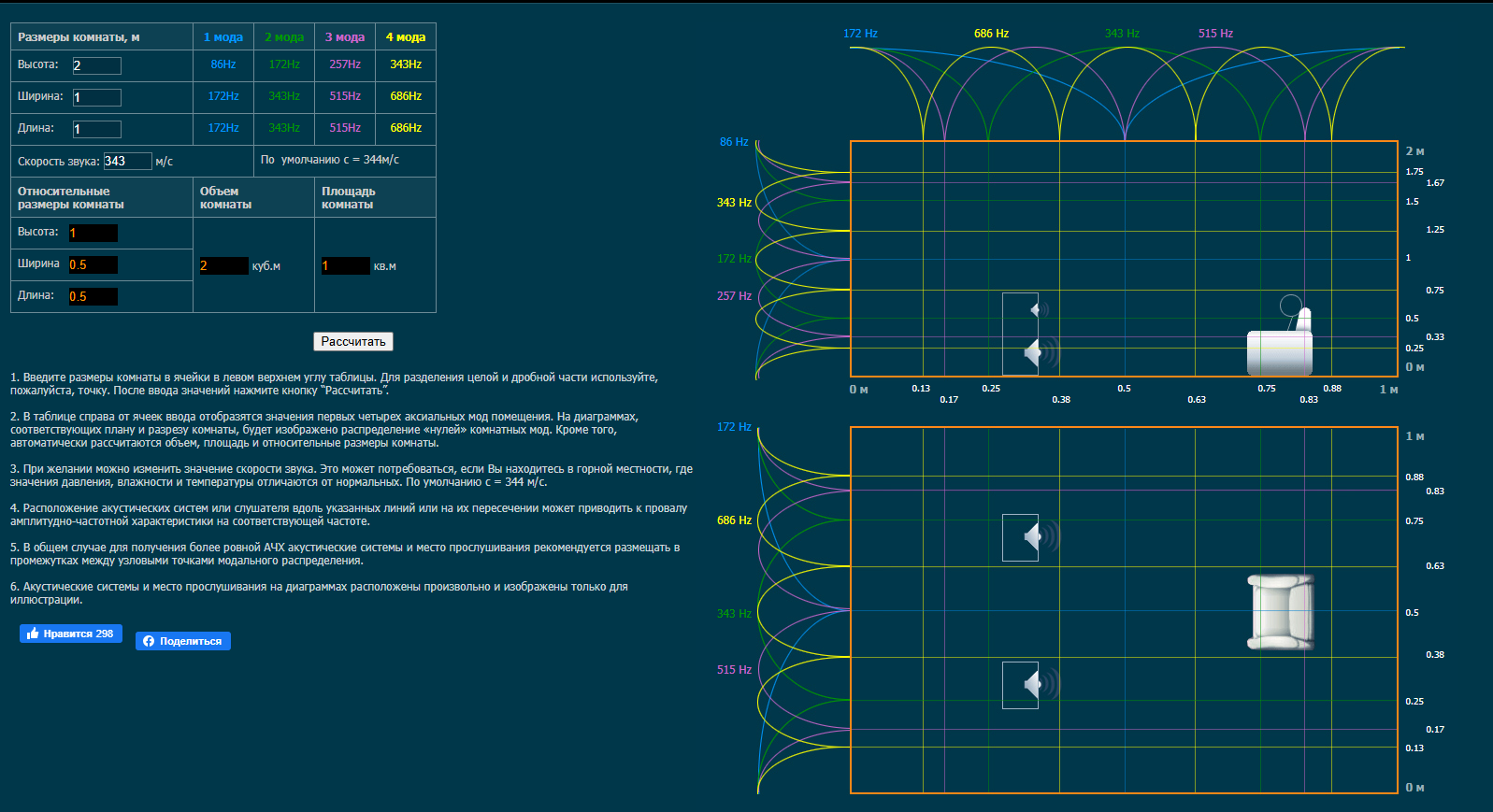The image size is (1493, 812).
Task: Click the room volume field in куб.м
Action: point(224,266)
